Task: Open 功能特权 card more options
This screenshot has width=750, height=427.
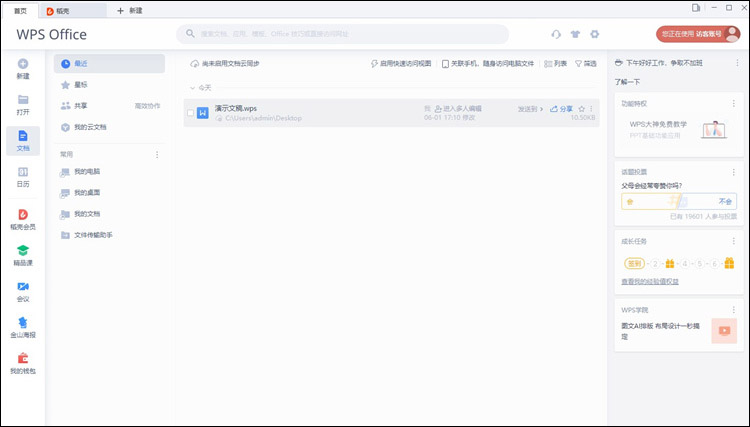Action: pos(734,103)
